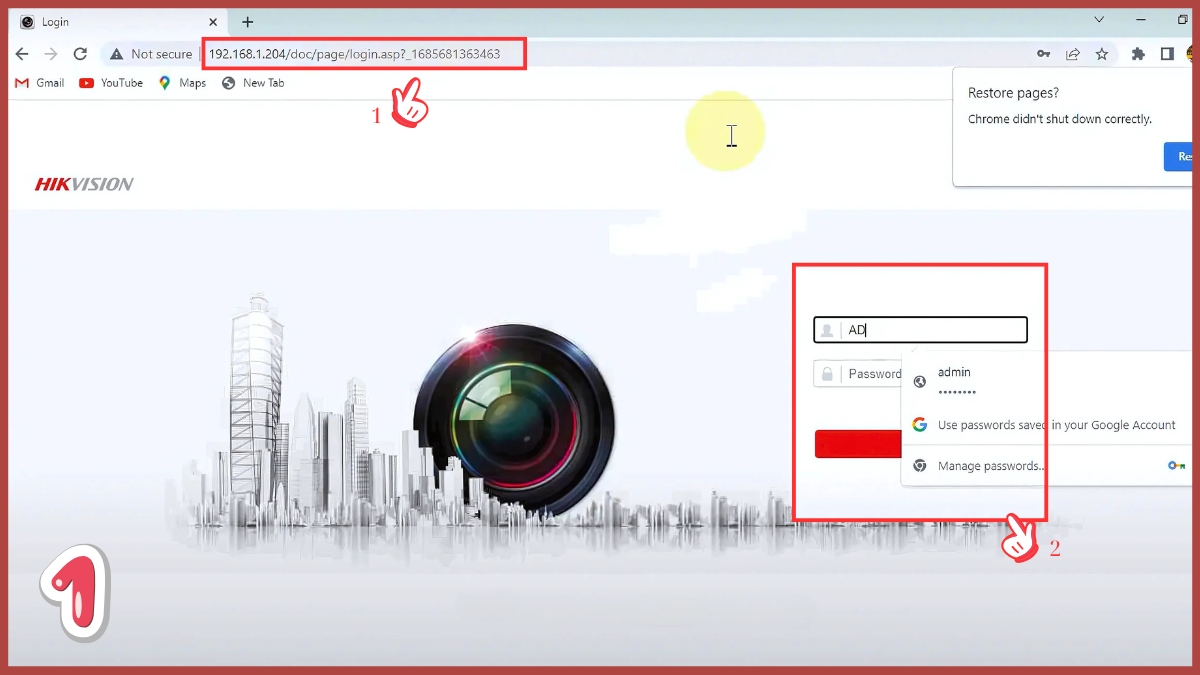Open the Not secure site info
The height and width of the screenshot is (675, 1200).
click(151, 54)
